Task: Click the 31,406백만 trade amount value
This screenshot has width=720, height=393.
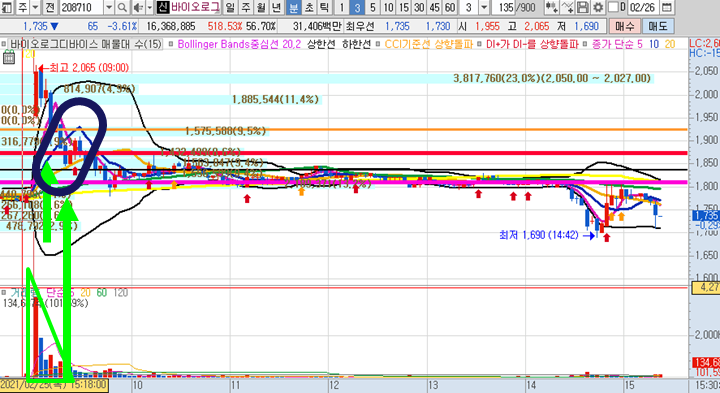Action: pos(317,27)
